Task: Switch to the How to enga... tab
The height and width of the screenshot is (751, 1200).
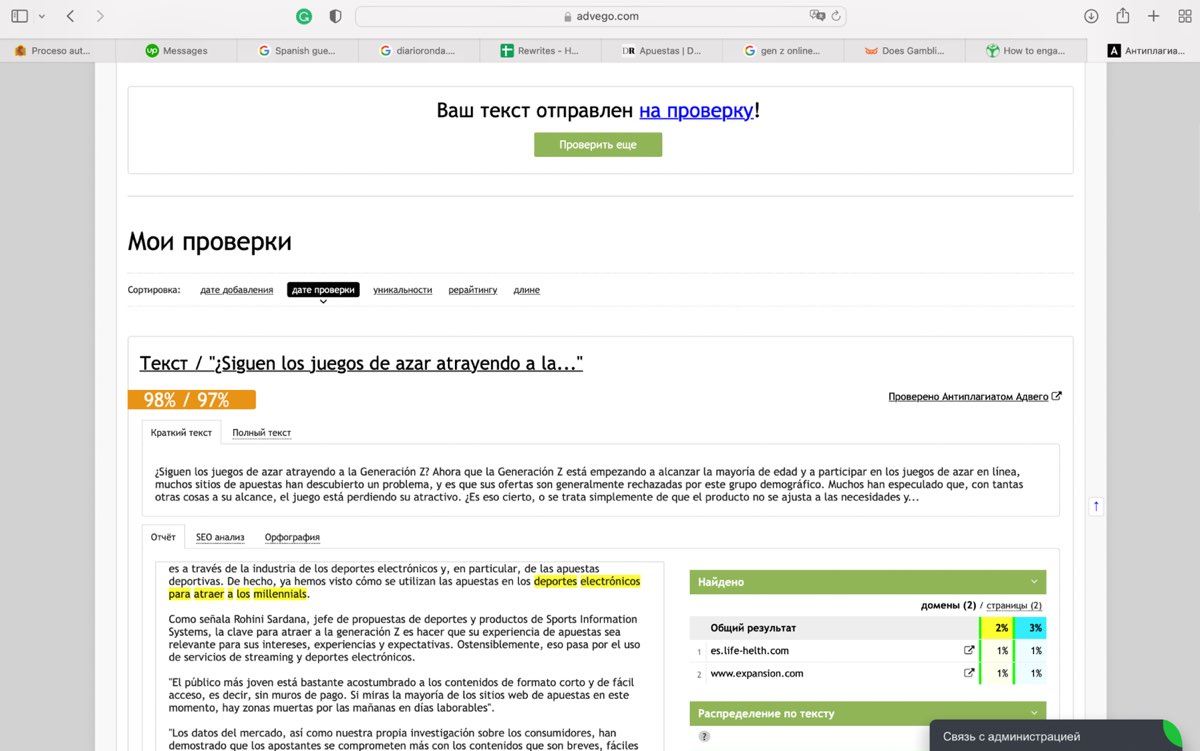Action: pyautogui.click(x=1026, y=51)
